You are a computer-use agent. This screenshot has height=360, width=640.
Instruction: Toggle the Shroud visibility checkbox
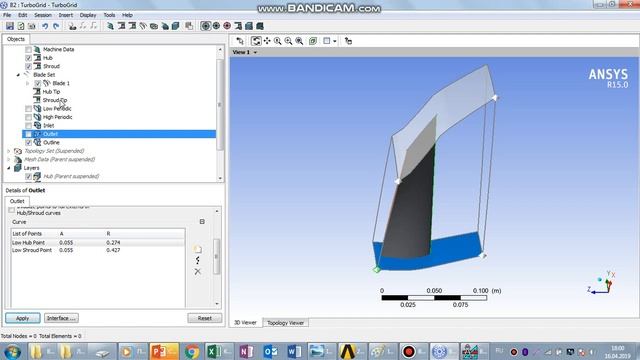(x=28, y=67)
